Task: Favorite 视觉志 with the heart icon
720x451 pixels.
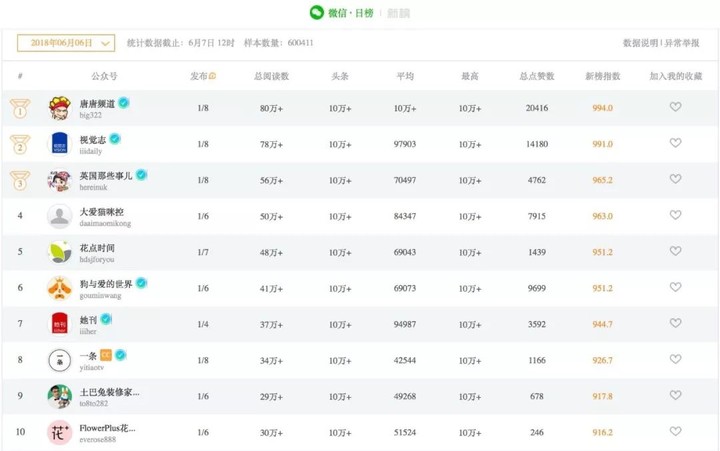Action: click(x=675, y=143)
